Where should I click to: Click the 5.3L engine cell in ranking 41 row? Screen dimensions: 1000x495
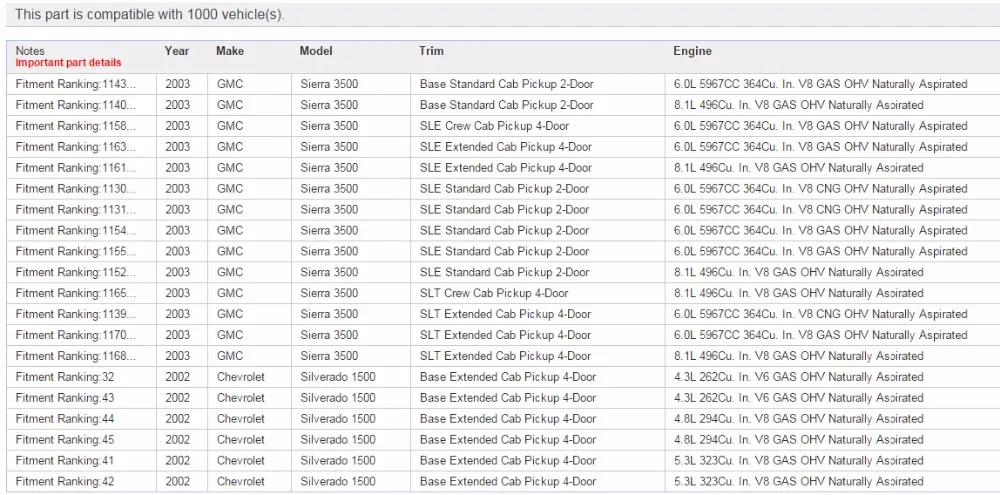tap(832, 461)
